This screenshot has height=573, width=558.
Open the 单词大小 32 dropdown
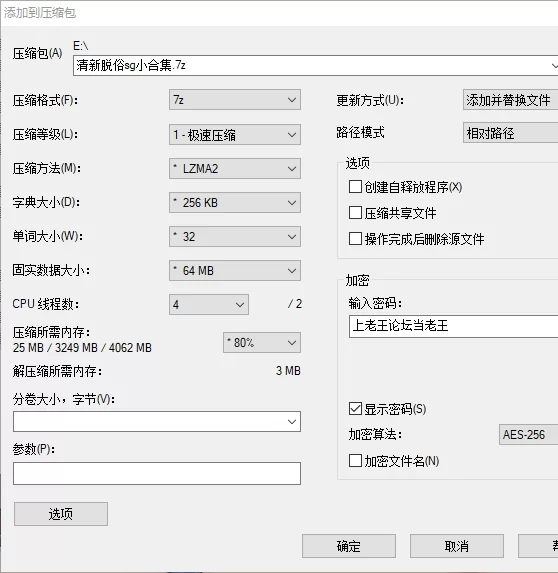(235, 236)
